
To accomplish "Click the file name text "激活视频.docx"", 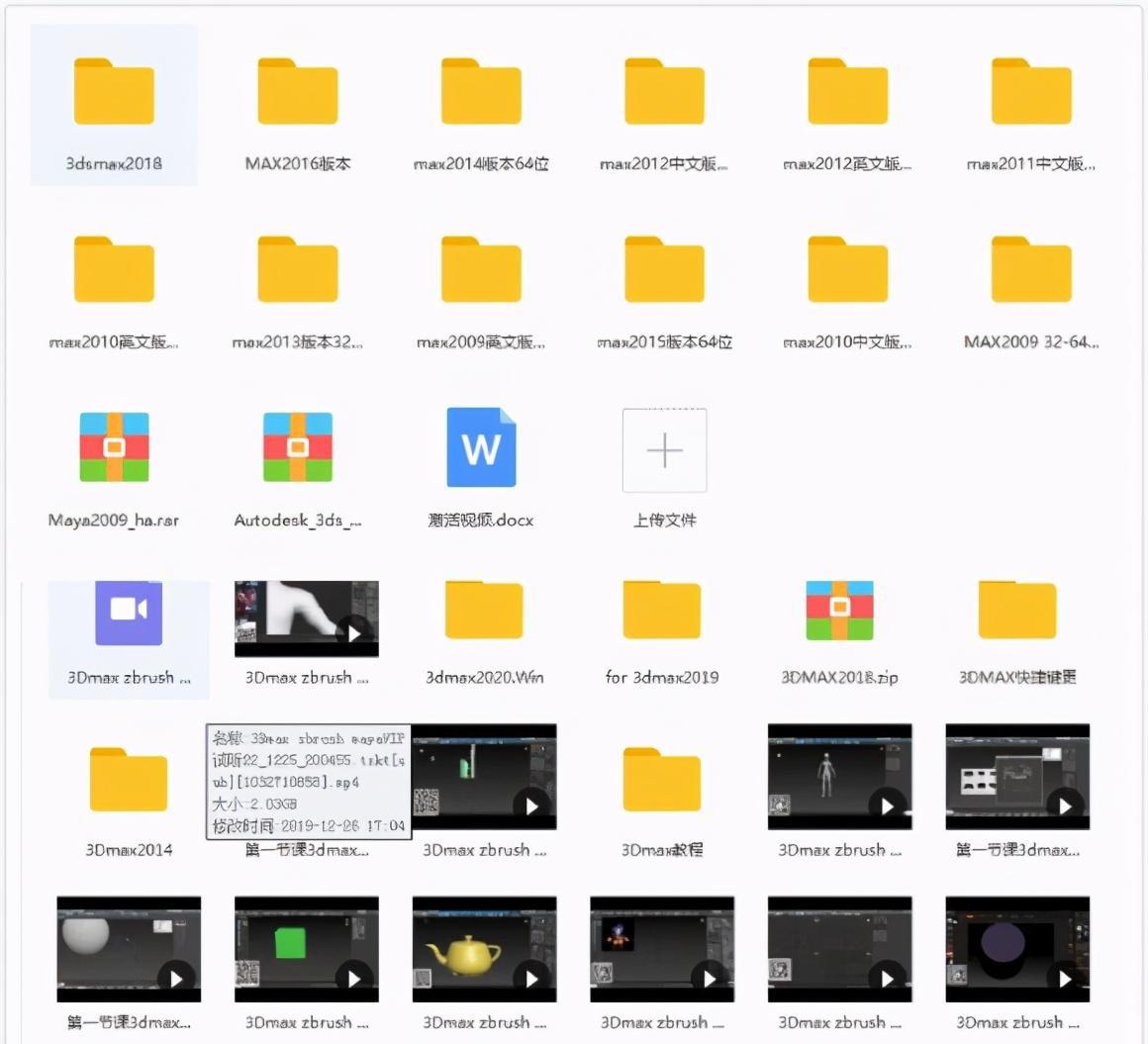I will (481, 520).
